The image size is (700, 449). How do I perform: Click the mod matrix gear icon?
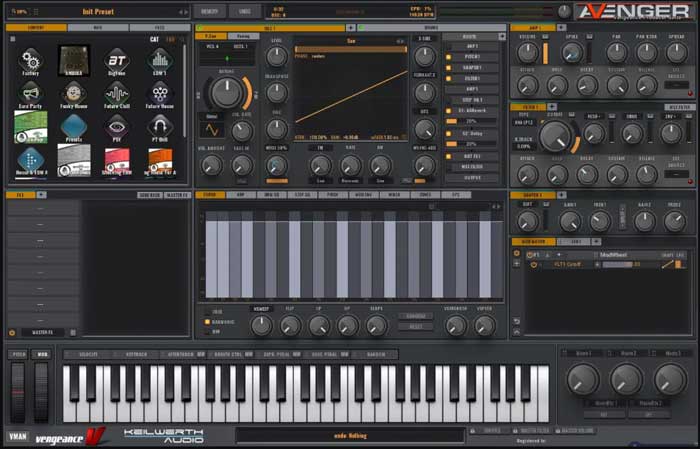(x=517, y=253)
